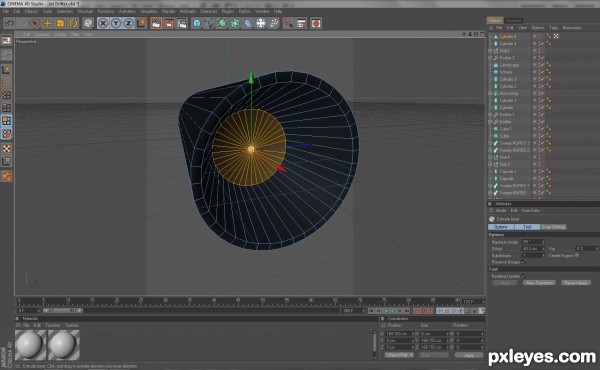
Task: Select the Rotate tool circular icon
Action: click(x=73, y=23)
